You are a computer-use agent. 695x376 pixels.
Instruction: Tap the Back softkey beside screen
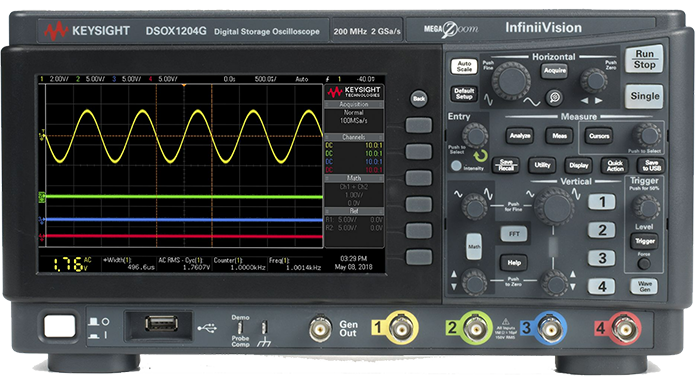[x=419, y=98]
